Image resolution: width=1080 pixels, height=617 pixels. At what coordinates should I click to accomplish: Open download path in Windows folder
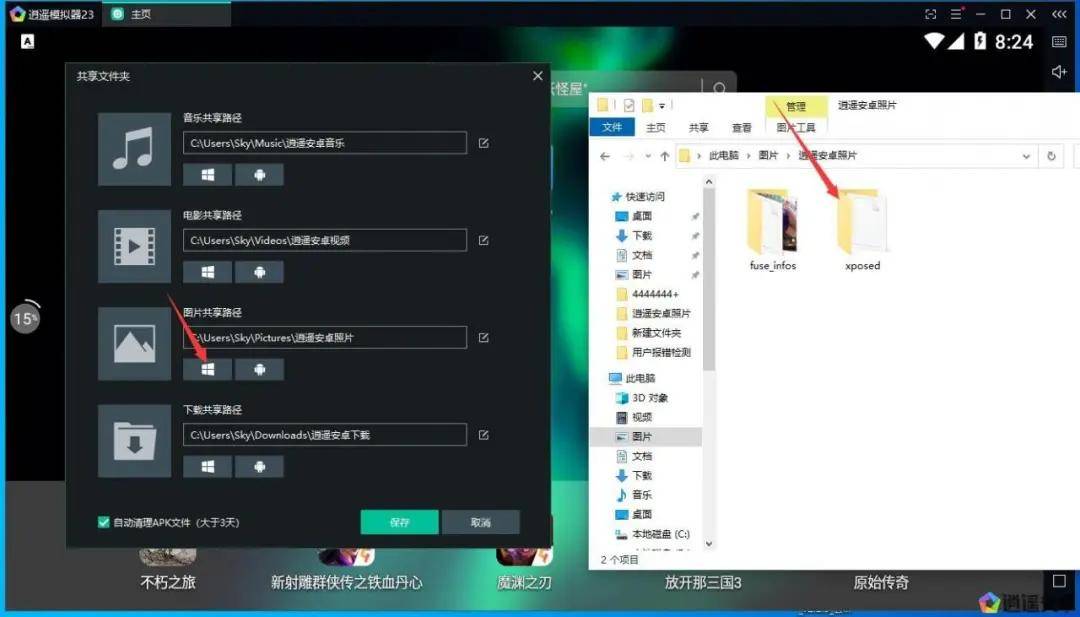click(x=207, y=466)
